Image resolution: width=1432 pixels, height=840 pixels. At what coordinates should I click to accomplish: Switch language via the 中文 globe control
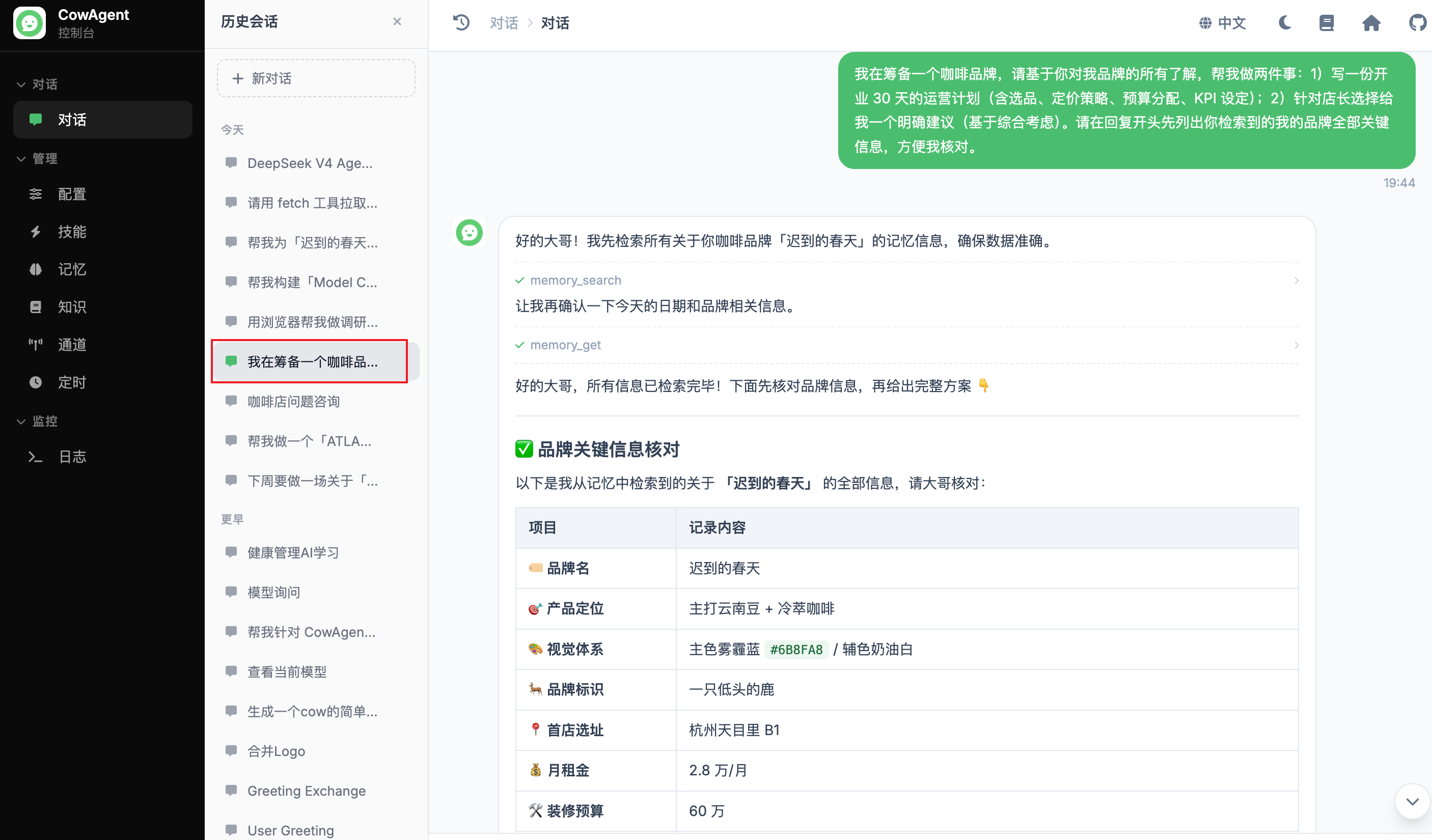[1222, 23]
